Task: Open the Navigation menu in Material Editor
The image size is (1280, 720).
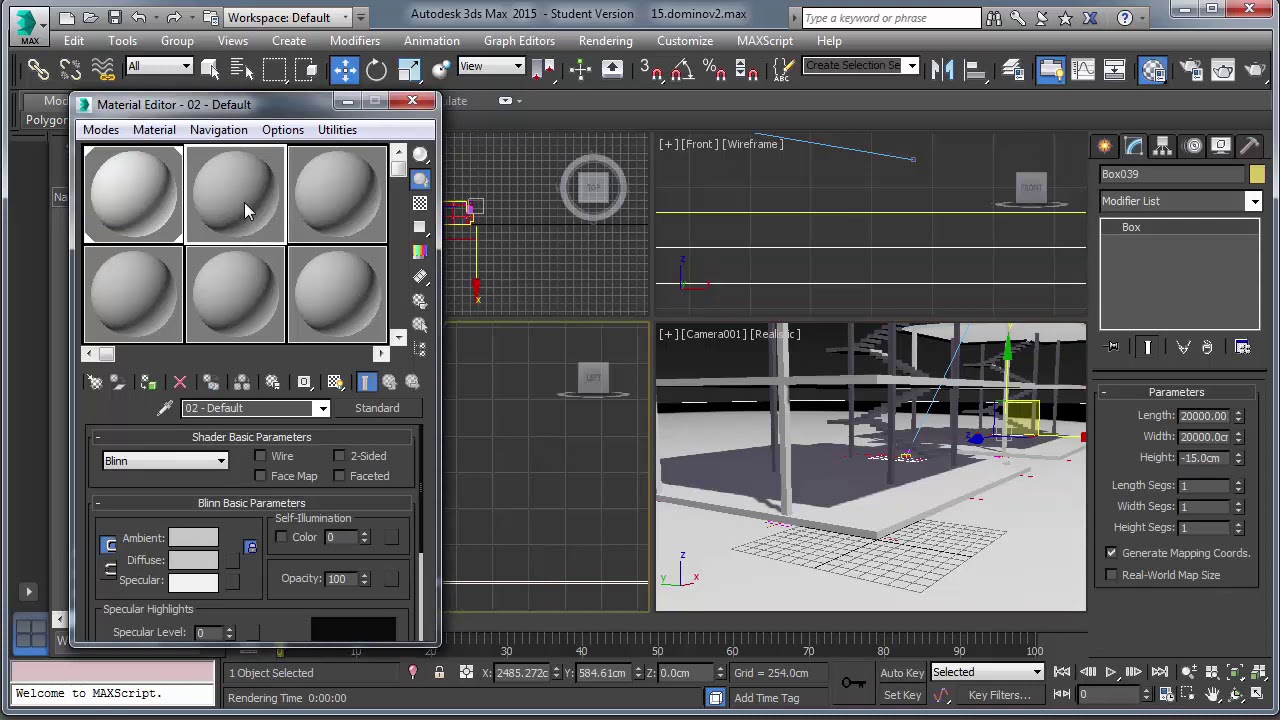Action: (x=218, y=130)
